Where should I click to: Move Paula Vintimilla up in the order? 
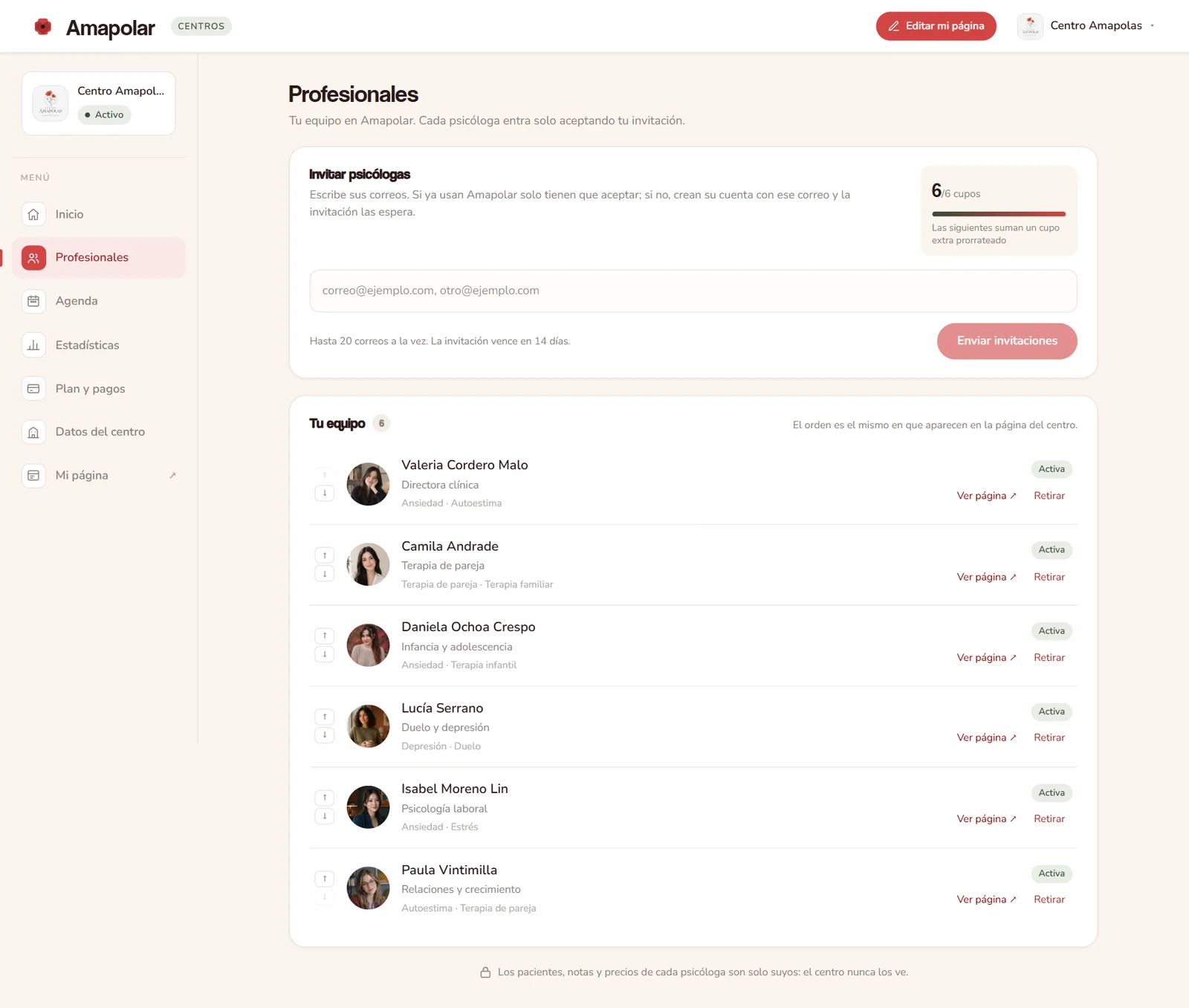pos(325,879)
